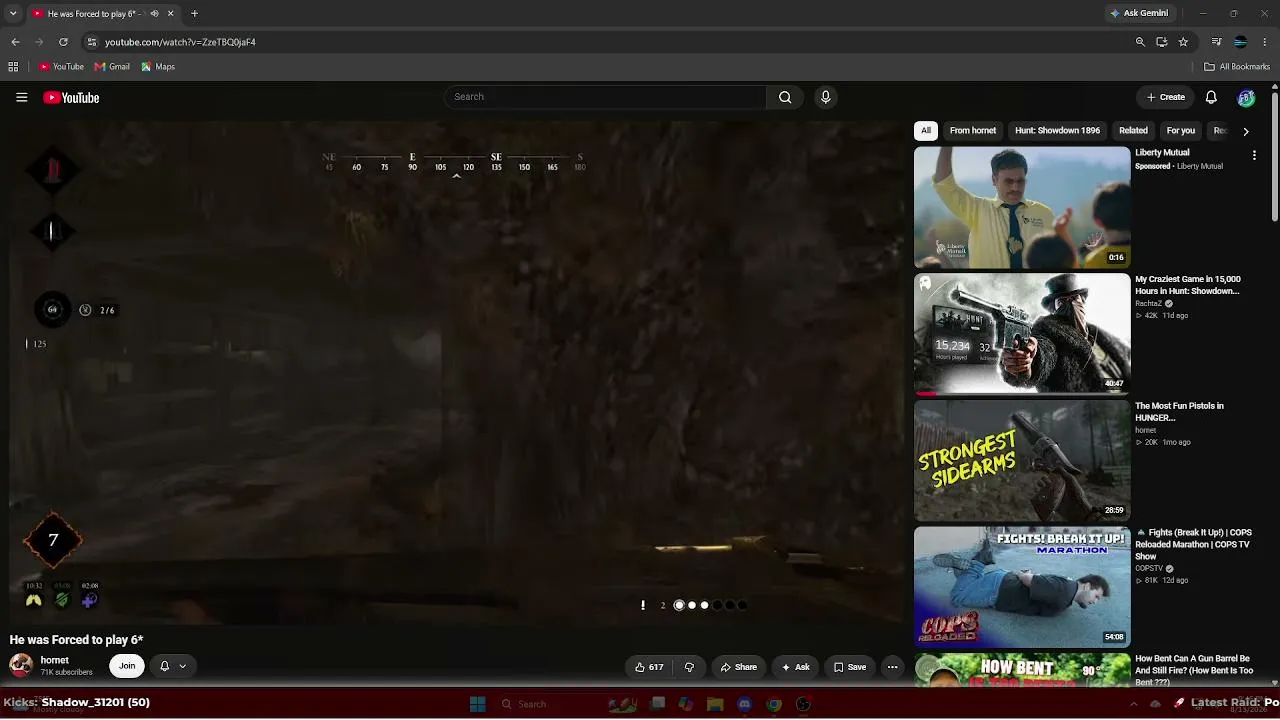The image size is (1280, 720).
Task: Start voice search with the microphone icon
Action: coord(825,97)
